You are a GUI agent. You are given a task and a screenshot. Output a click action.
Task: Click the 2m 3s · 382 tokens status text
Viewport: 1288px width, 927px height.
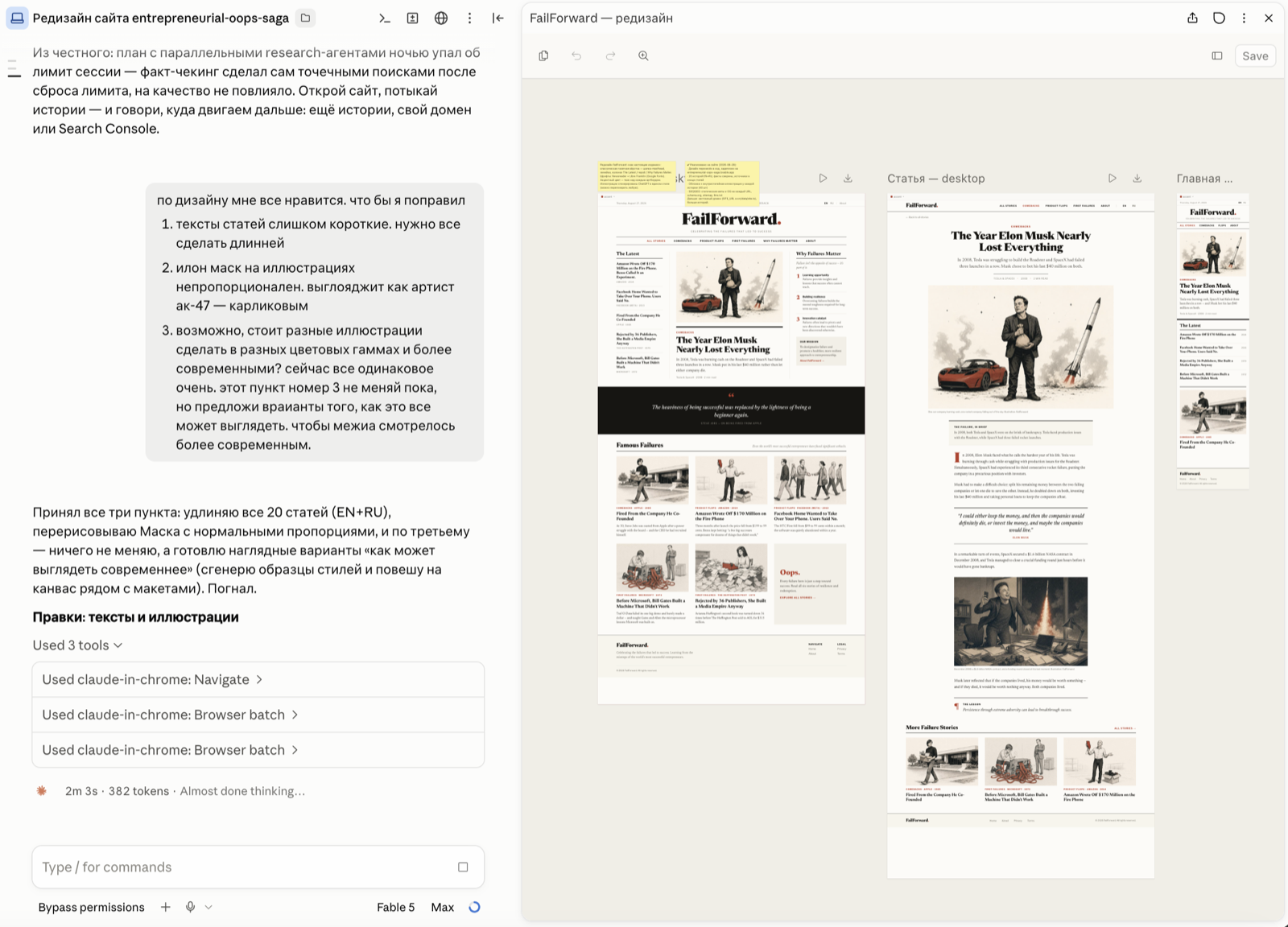click(x=118, y=791)
